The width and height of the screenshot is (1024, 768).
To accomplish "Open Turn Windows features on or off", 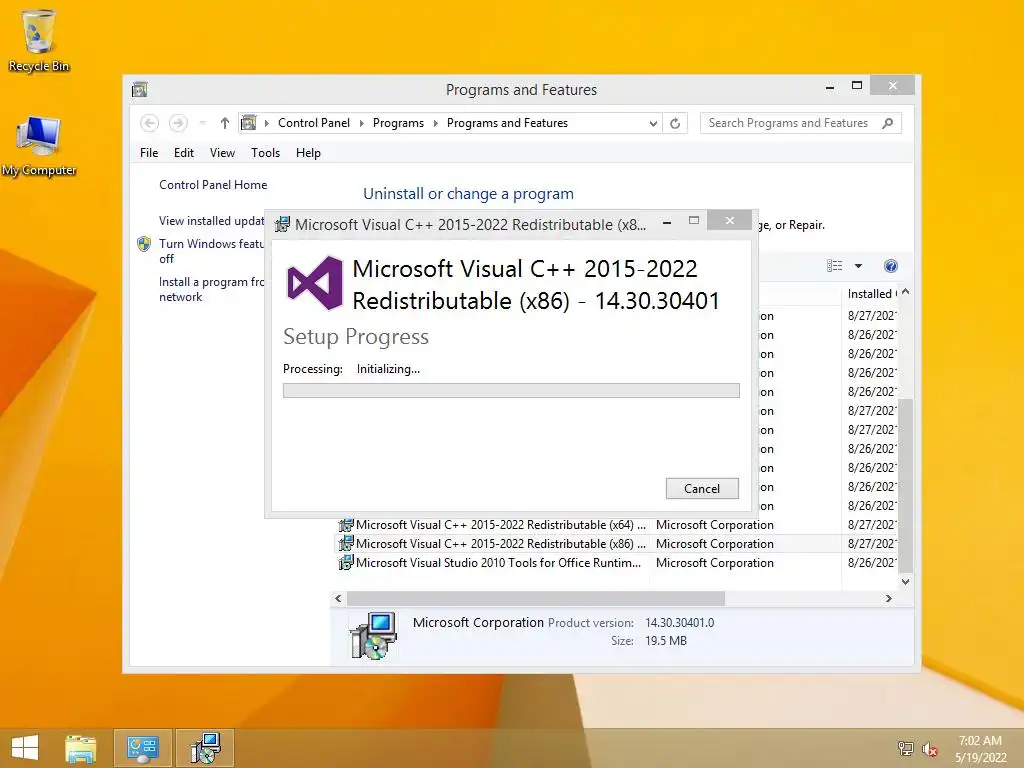I will (212, 251).
